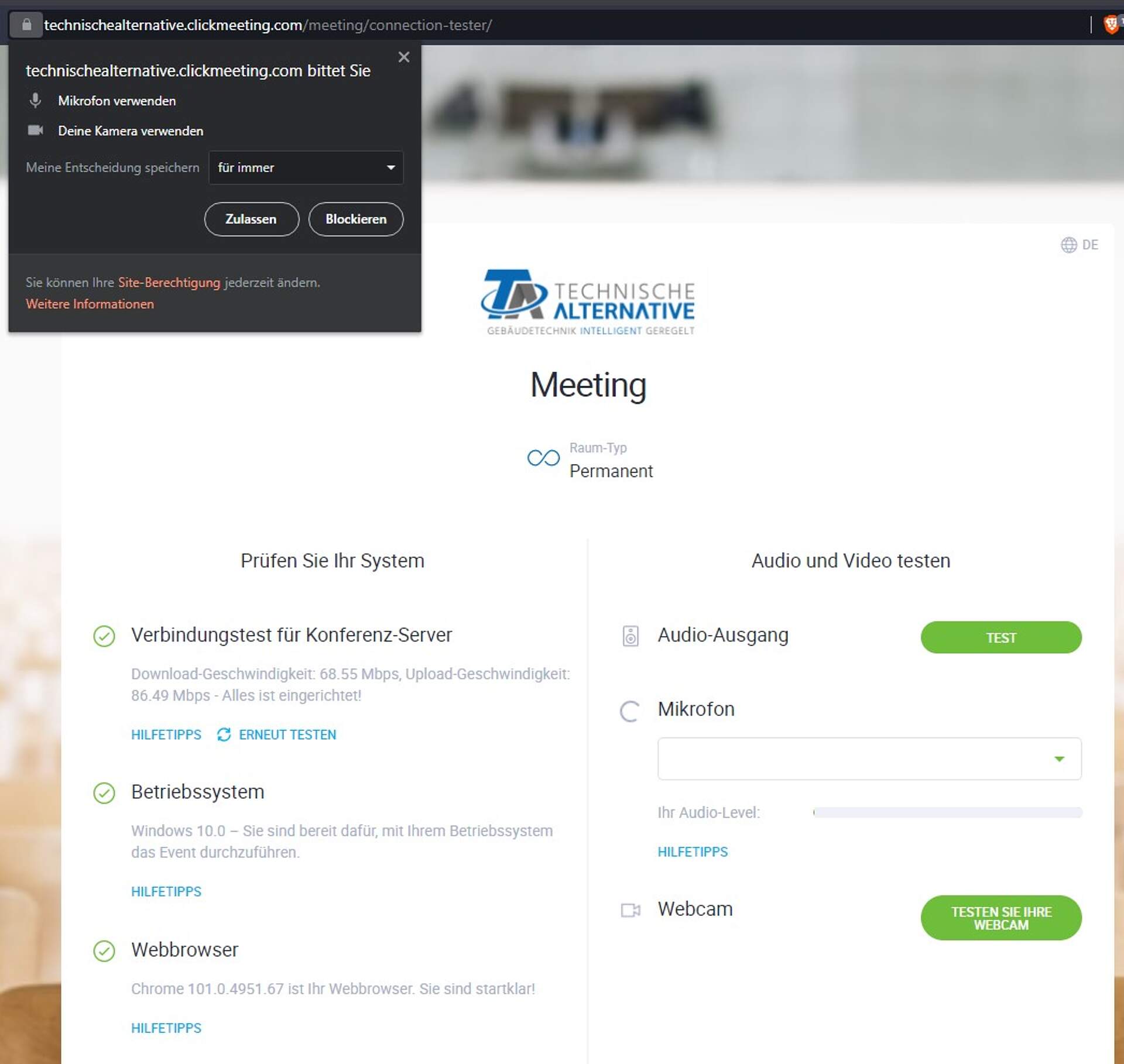Screen dimensions: 1124x1064
Task: Click Zulassen to allow access
Action: tap(252, 219)
